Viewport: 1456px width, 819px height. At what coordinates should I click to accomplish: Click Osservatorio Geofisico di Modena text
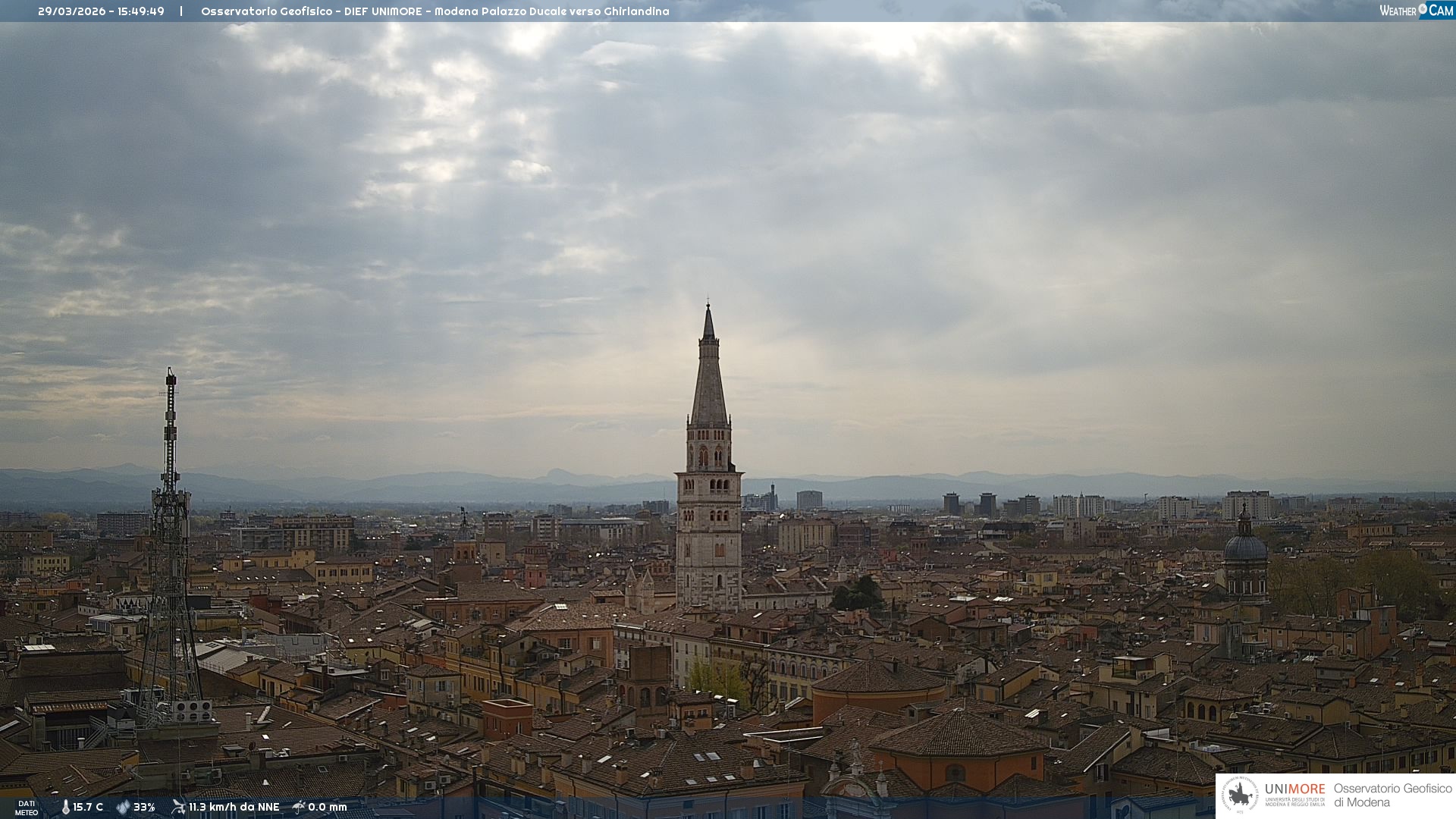1392,795
